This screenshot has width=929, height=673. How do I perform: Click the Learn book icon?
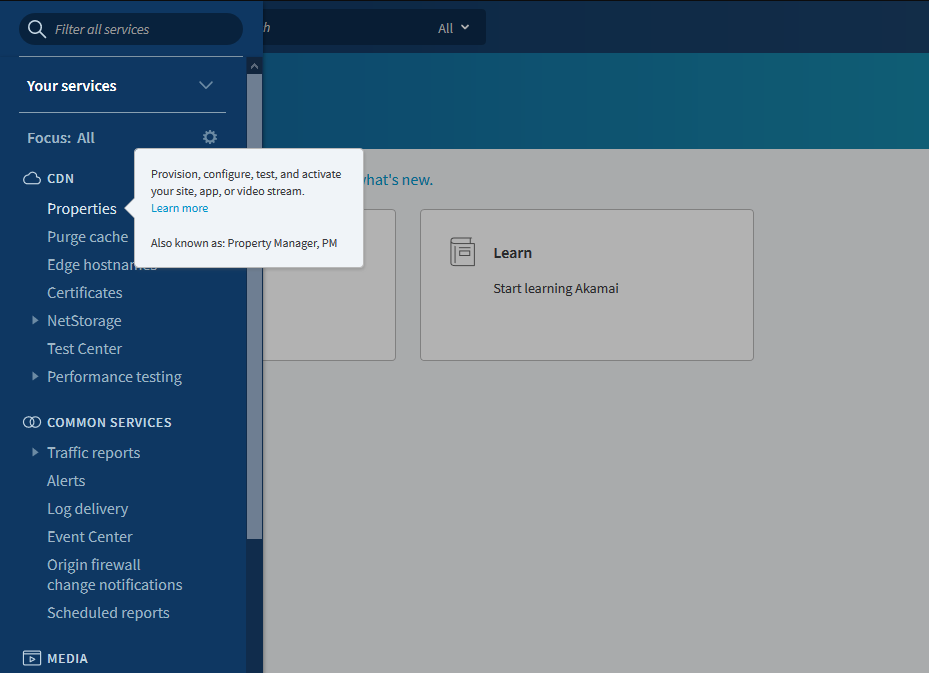[462, 252]
